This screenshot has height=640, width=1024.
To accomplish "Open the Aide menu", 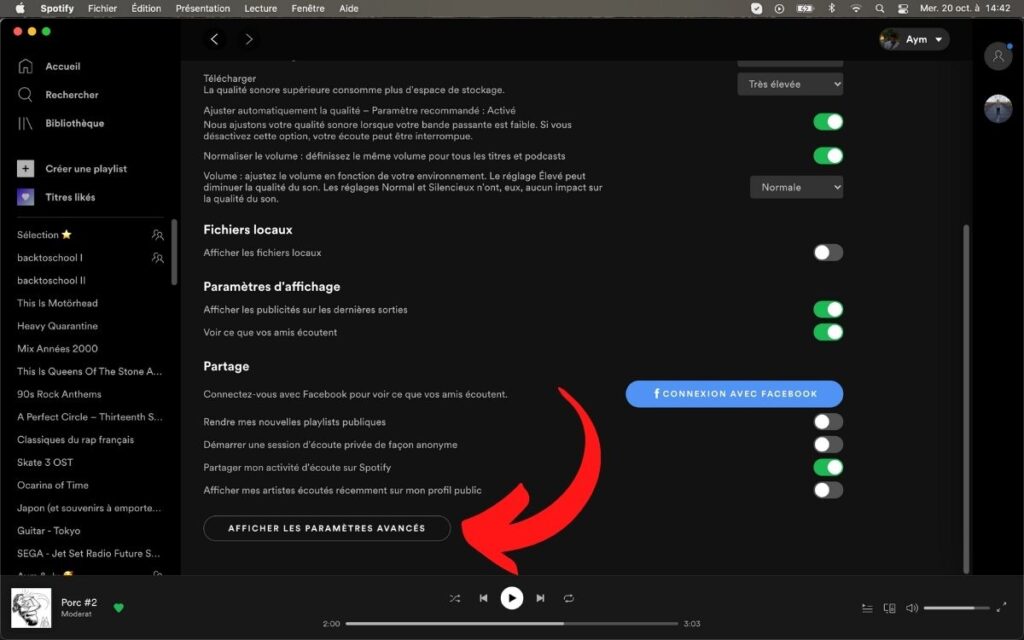I will (x=349, y=8).
